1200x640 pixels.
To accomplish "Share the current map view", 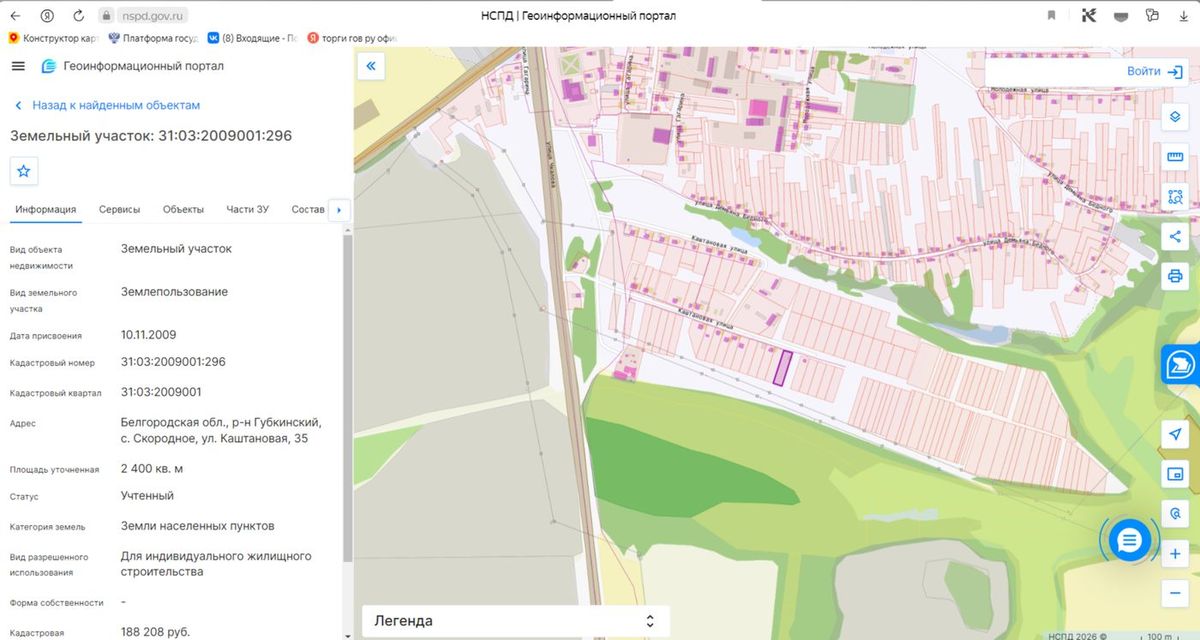I will click(x=1176, y=236).
